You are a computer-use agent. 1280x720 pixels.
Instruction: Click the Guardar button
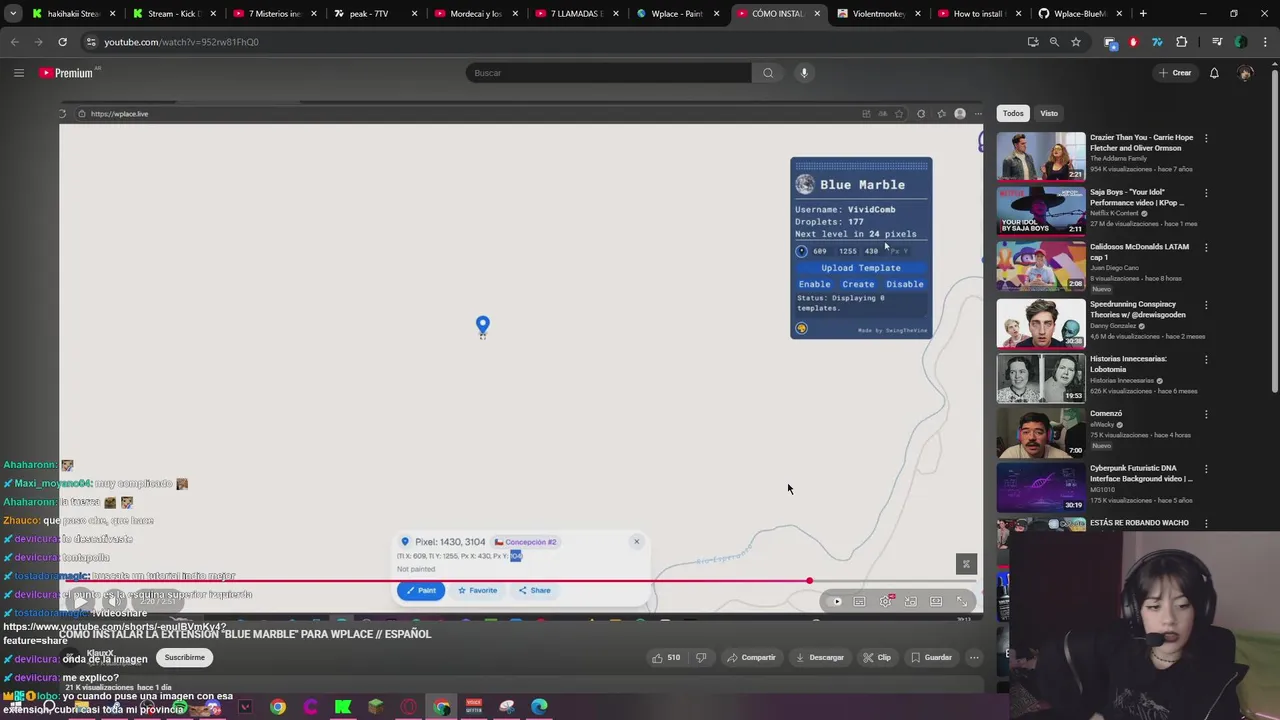pos(931,657)
